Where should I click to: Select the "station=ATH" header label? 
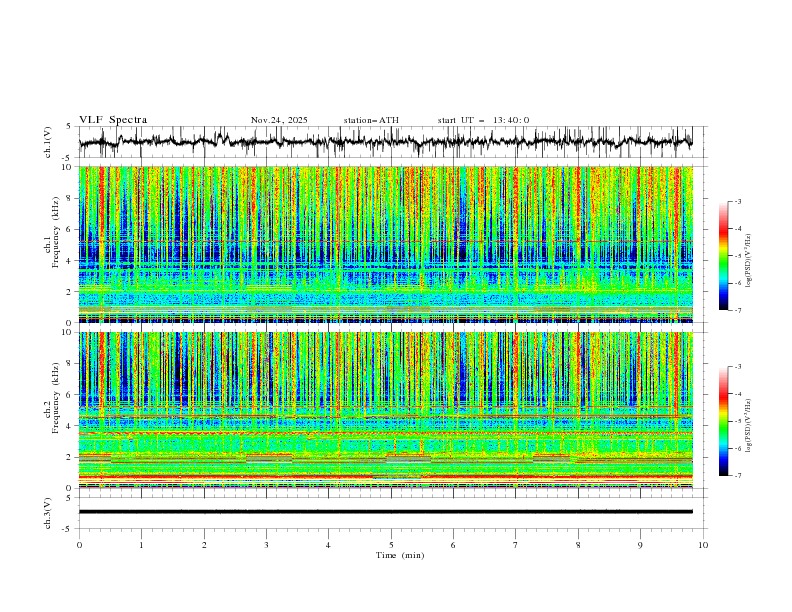point(371,120)
